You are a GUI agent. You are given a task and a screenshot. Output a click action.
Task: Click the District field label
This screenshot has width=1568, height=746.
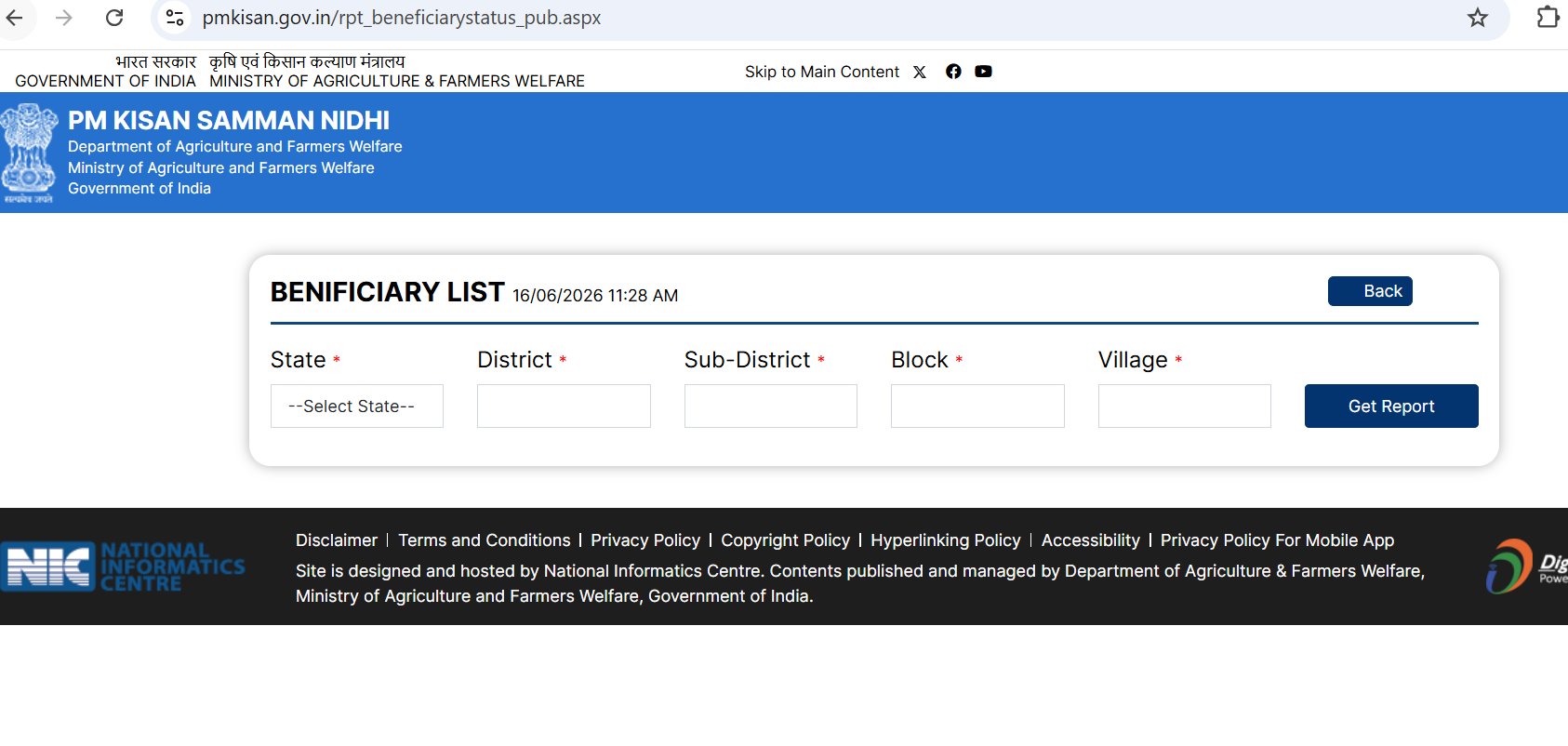click(514, 360)
